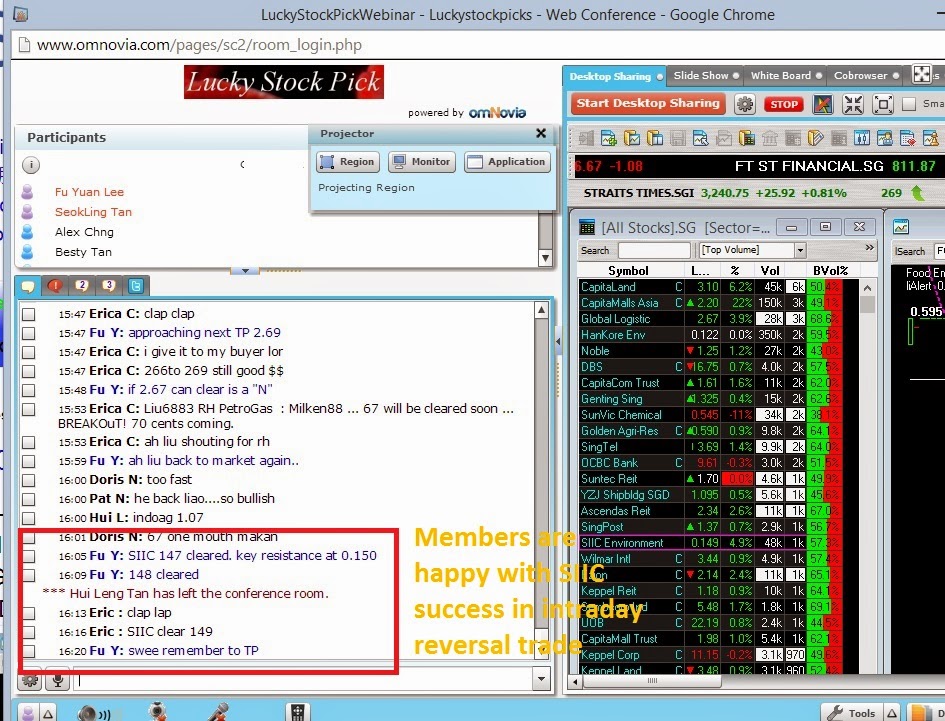This screenshot has width=945, height=721.
Task: Click the Region projector button
Action: click(348, 162)
